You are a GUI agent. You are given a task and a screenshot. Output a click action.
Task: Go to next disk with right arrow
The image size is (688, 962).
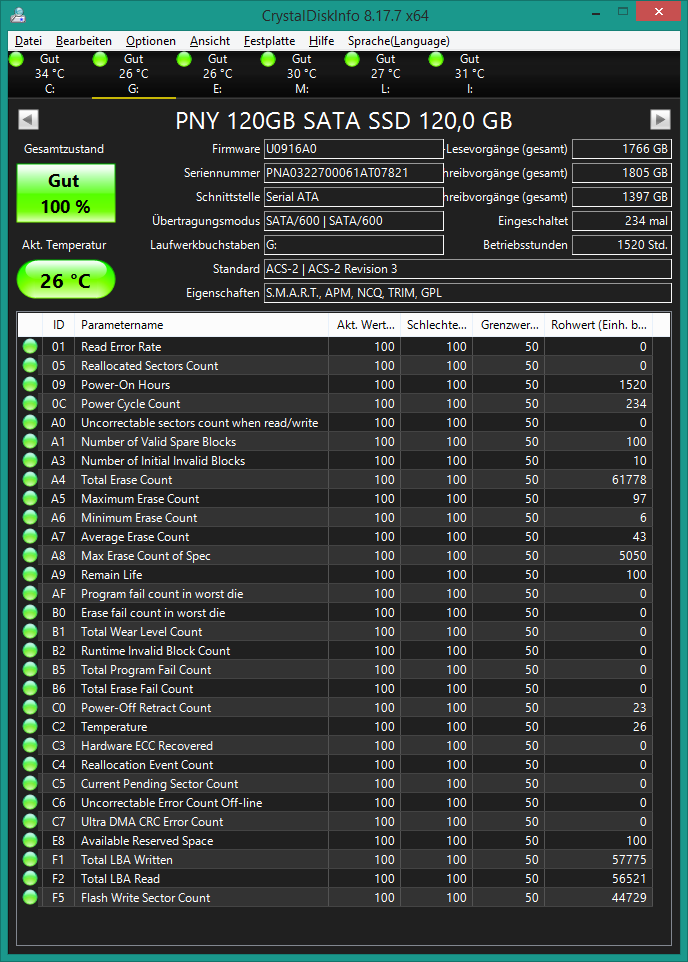click(x=660, y=119)
